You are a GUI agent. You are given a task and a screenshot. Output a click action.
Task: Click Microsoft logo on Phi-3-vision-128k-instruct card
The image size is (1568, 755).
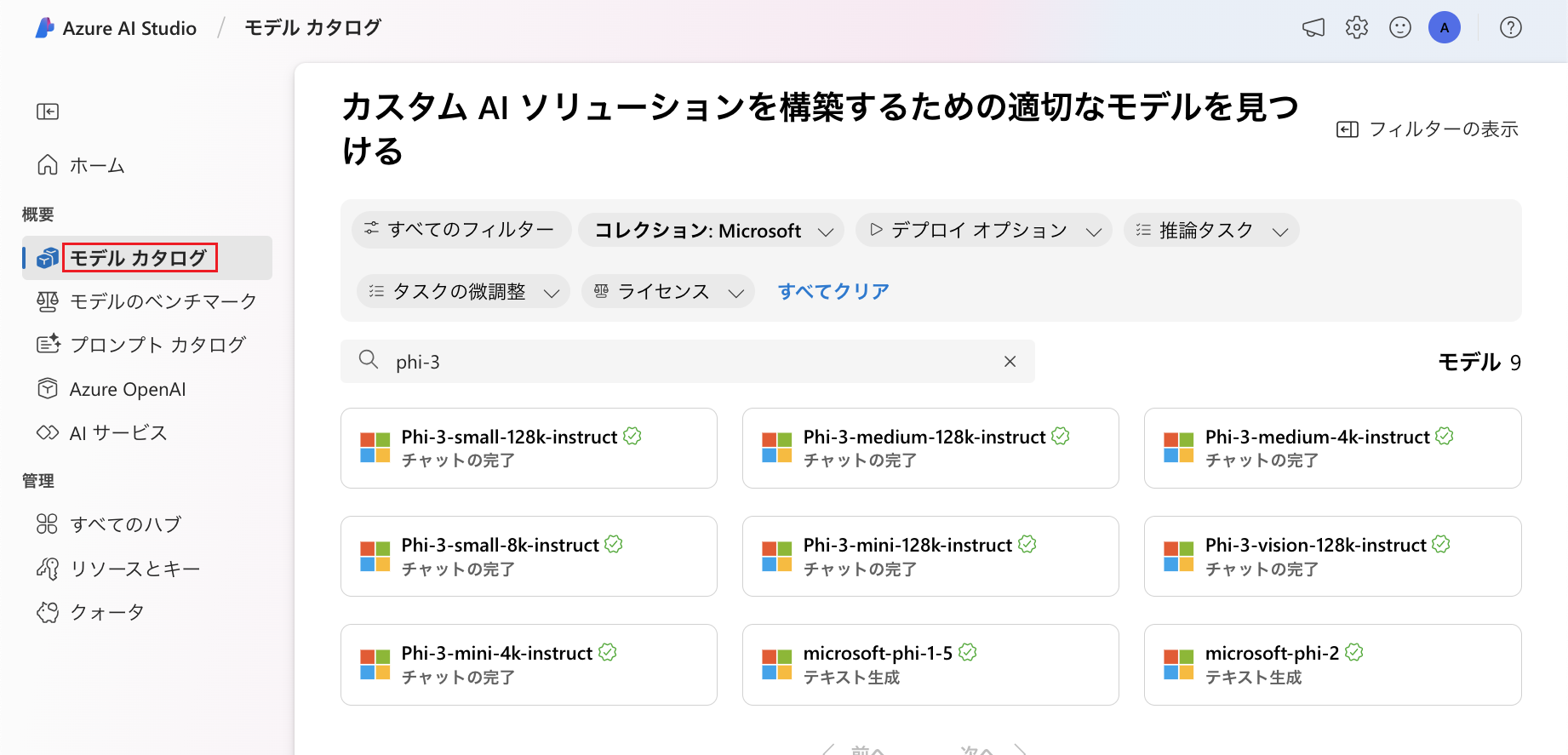coord(1179,557)
